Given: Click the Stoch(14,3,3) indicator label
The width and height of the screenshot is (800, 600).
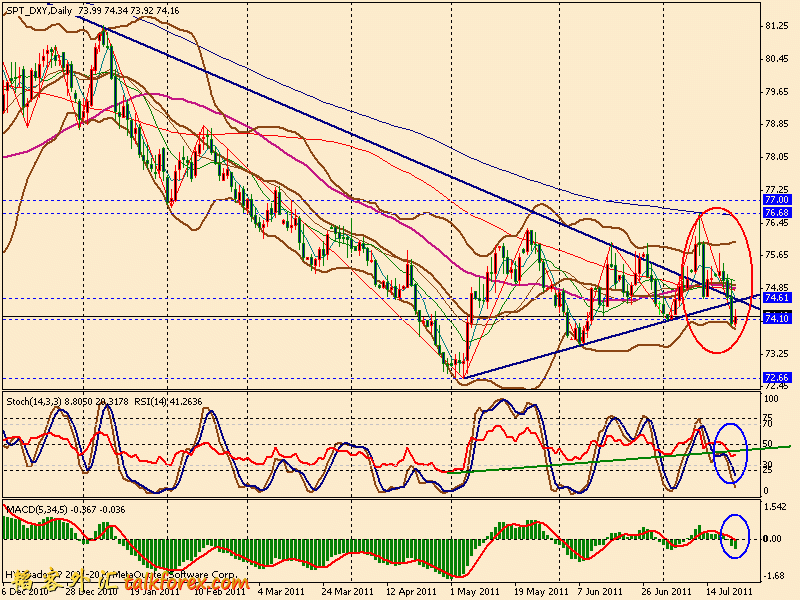Looking at the screenshot, I should [36, 402].
